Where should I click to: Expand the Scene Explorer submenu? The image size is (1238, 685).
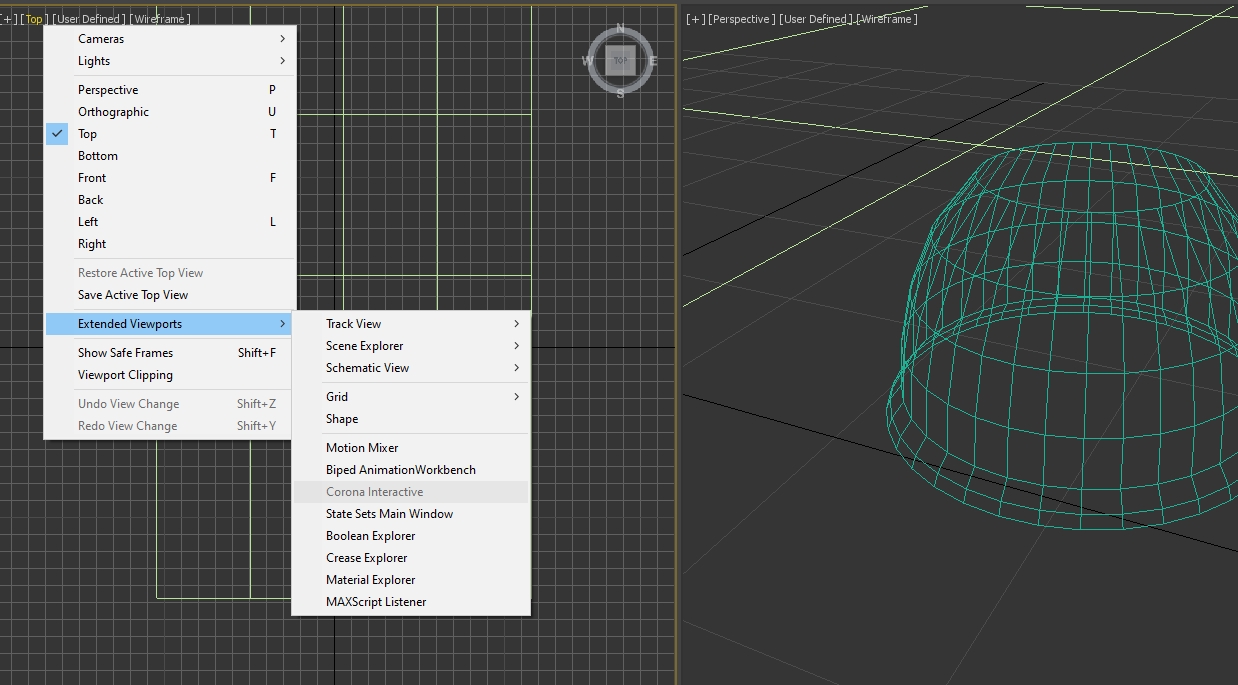[x=411, y=346]
